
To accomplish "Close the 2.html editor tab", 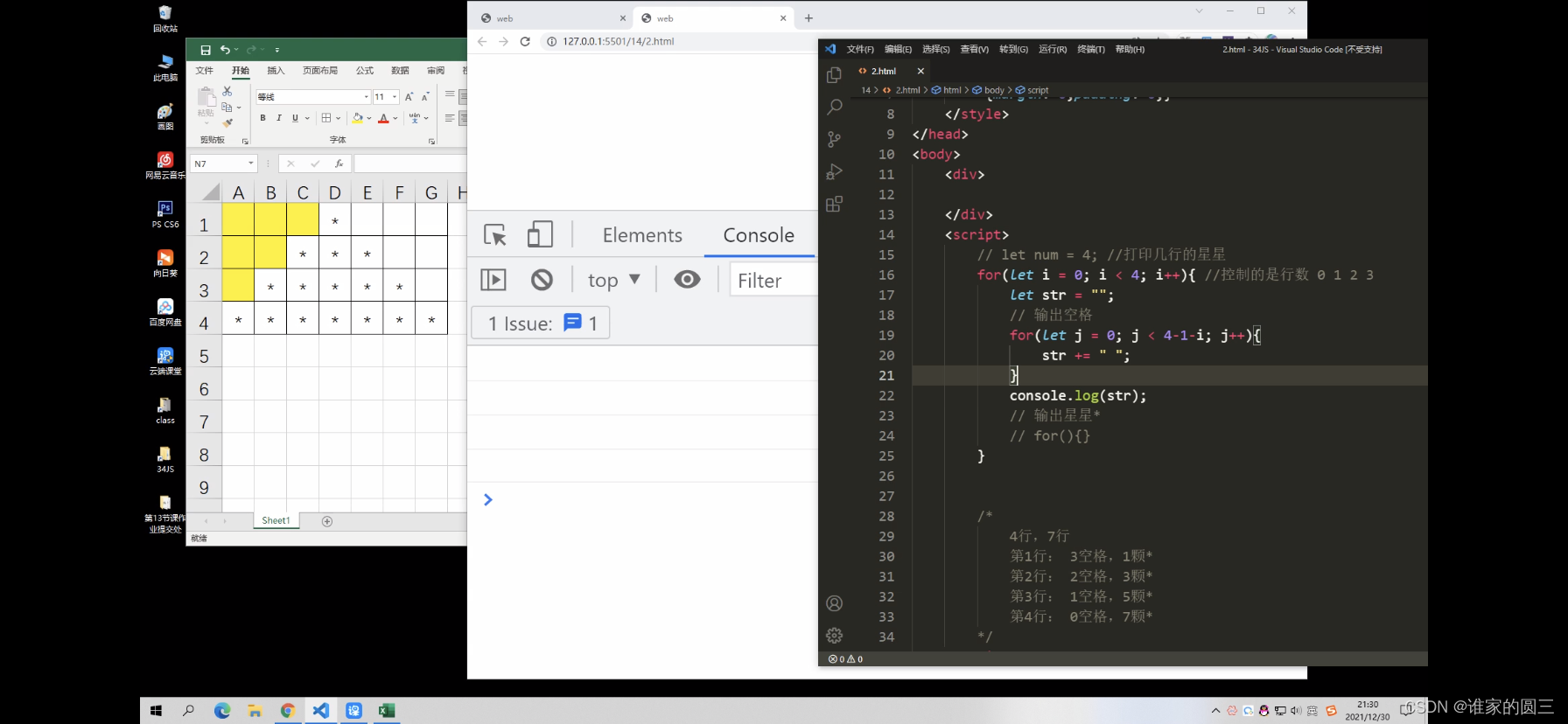I will [920, 72].
